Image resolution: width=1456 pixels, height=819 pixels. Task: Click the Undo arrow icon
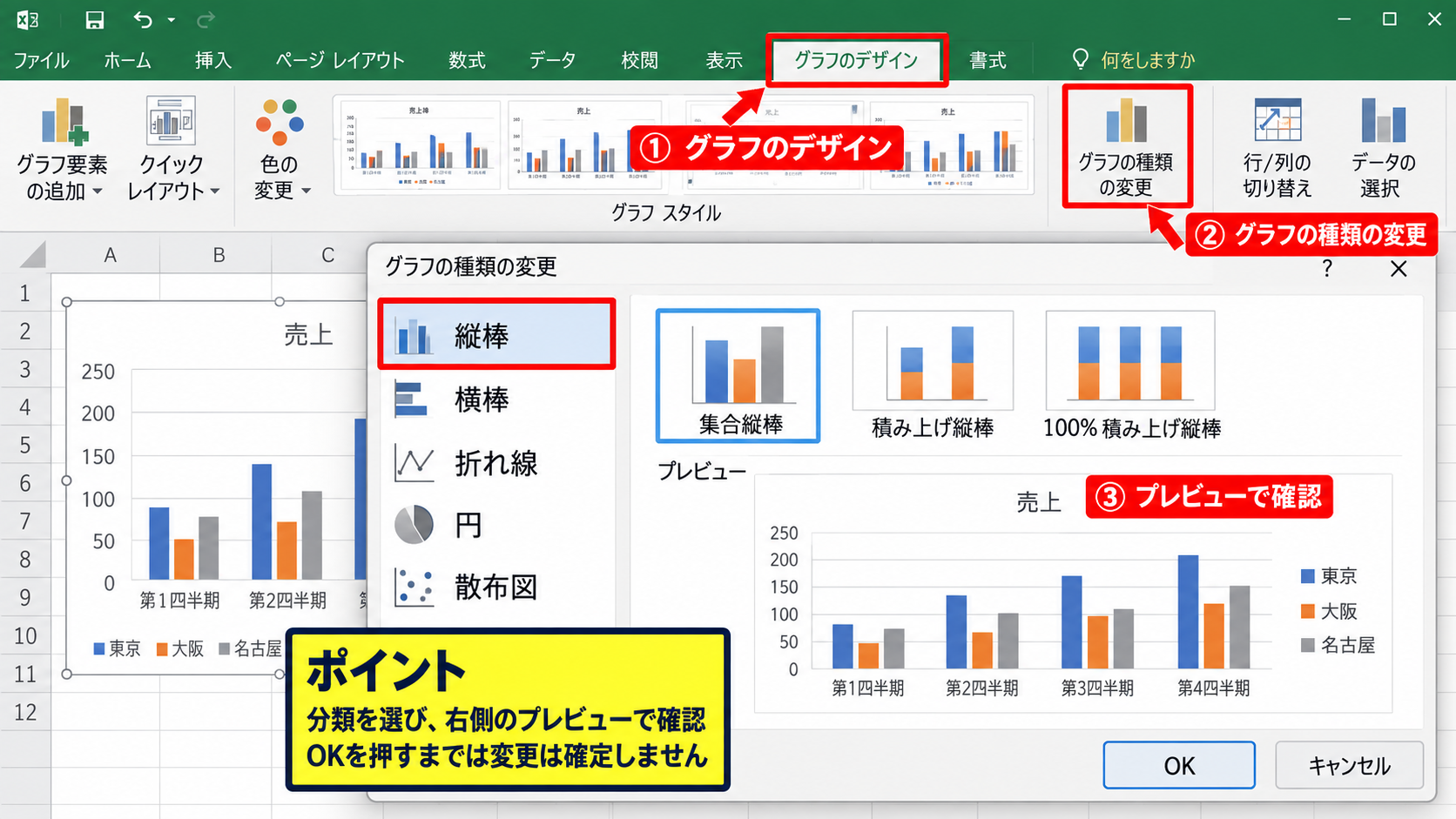[x=143, y=19]
